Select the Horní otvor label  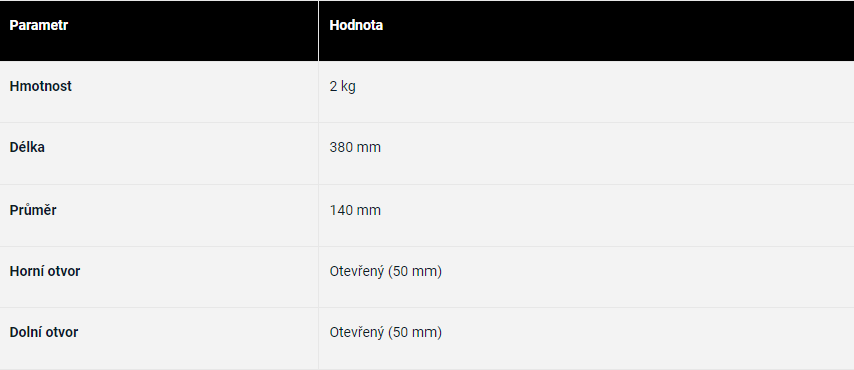point(45,271)
